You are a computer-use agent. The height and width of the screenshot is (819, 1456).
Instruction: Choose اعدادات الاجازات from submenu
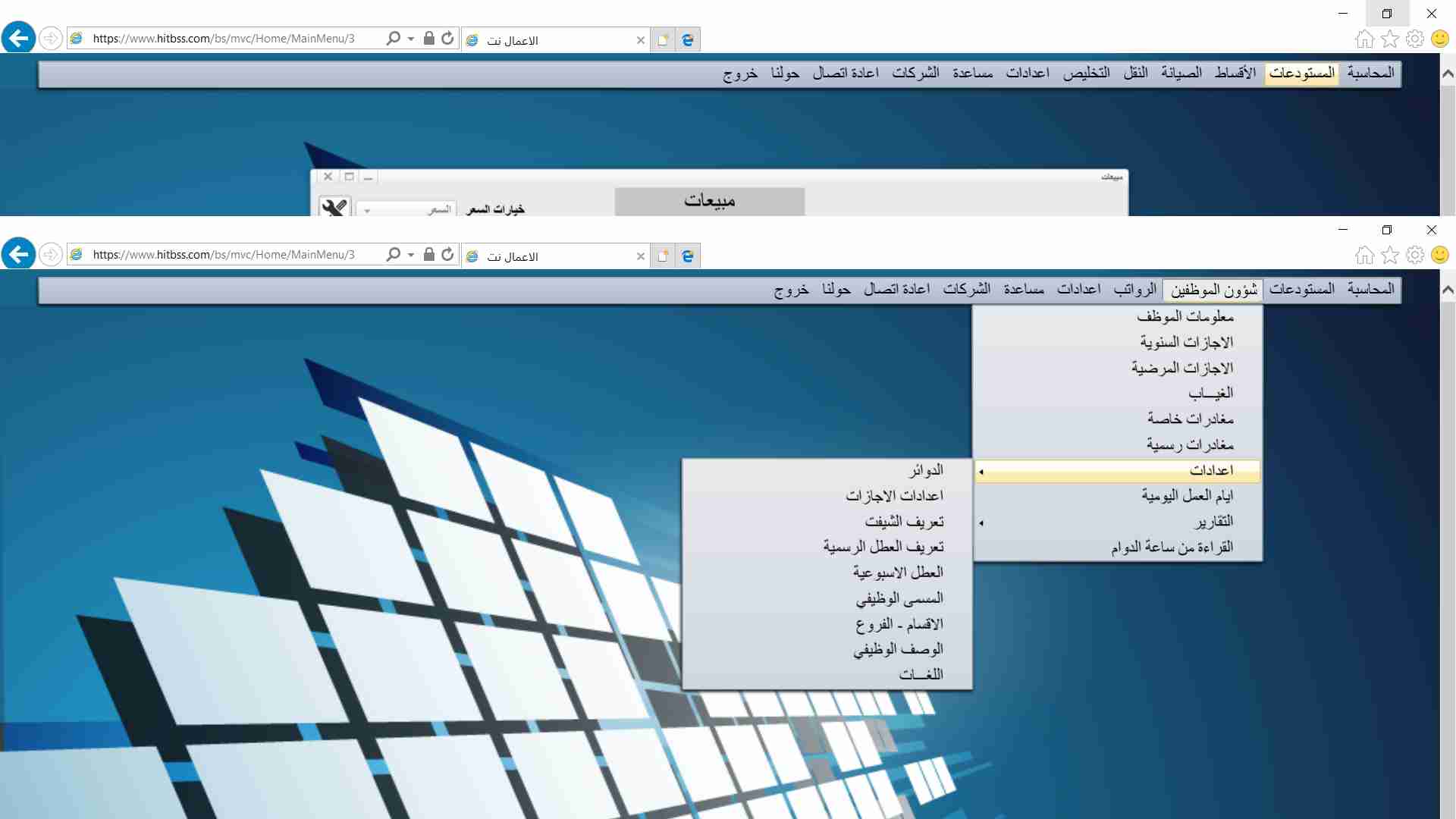click(827, 496)
